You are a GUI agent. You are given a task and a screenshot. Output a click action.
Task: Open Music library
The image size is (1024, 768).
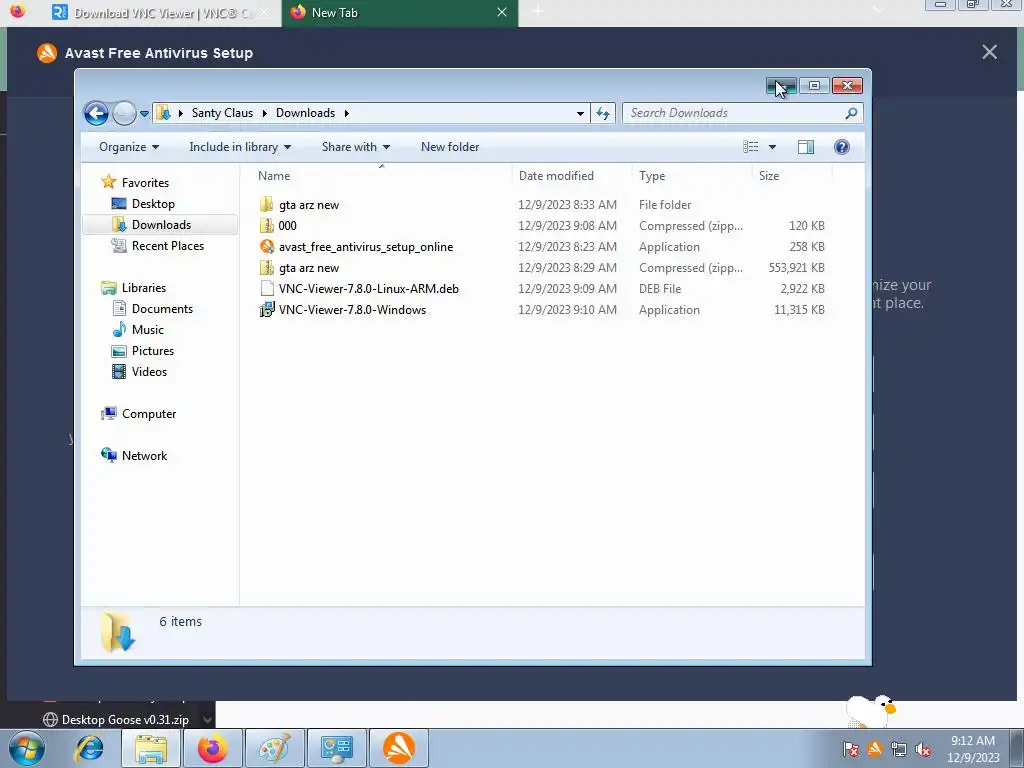148,330
